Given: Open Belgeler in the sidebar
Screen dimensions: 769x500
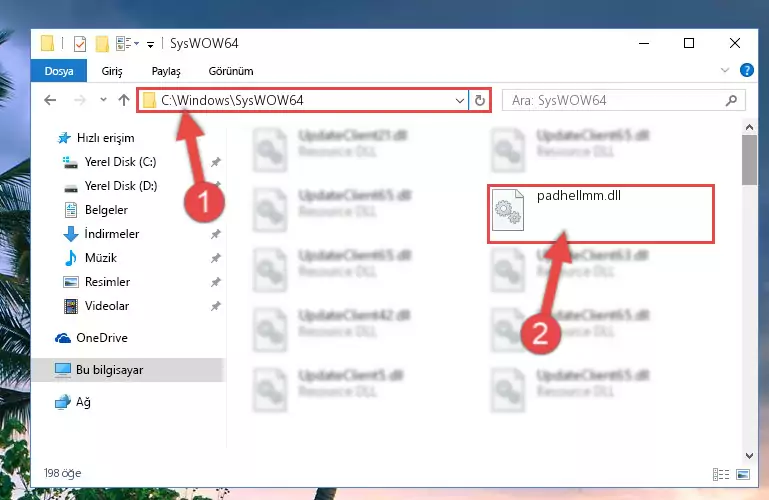Looking at the screenshot, I should point(96,210).
